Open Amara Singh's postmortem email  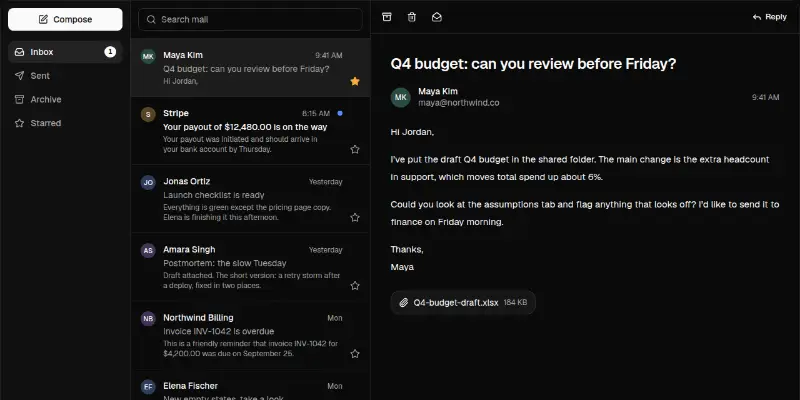pos(250,267)
